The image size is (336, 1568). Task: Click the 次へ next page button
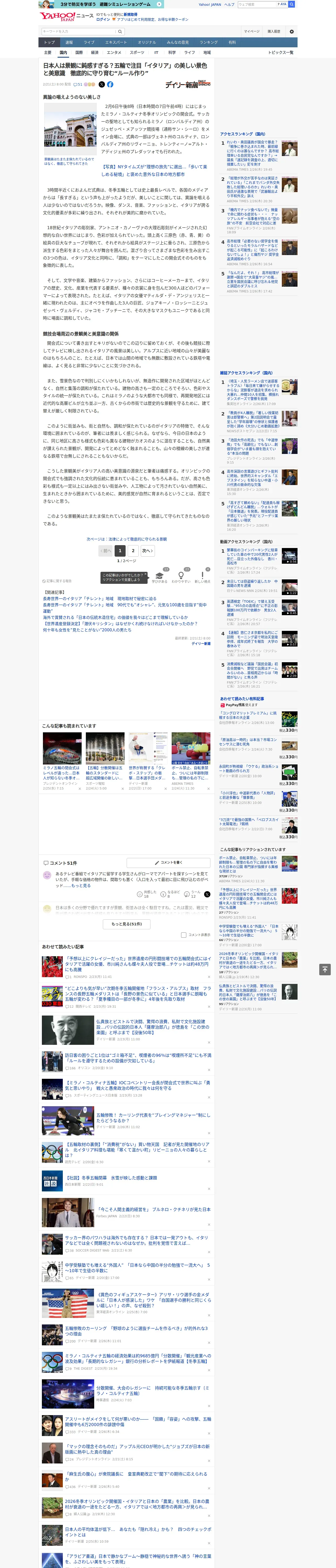pos(147,550)
